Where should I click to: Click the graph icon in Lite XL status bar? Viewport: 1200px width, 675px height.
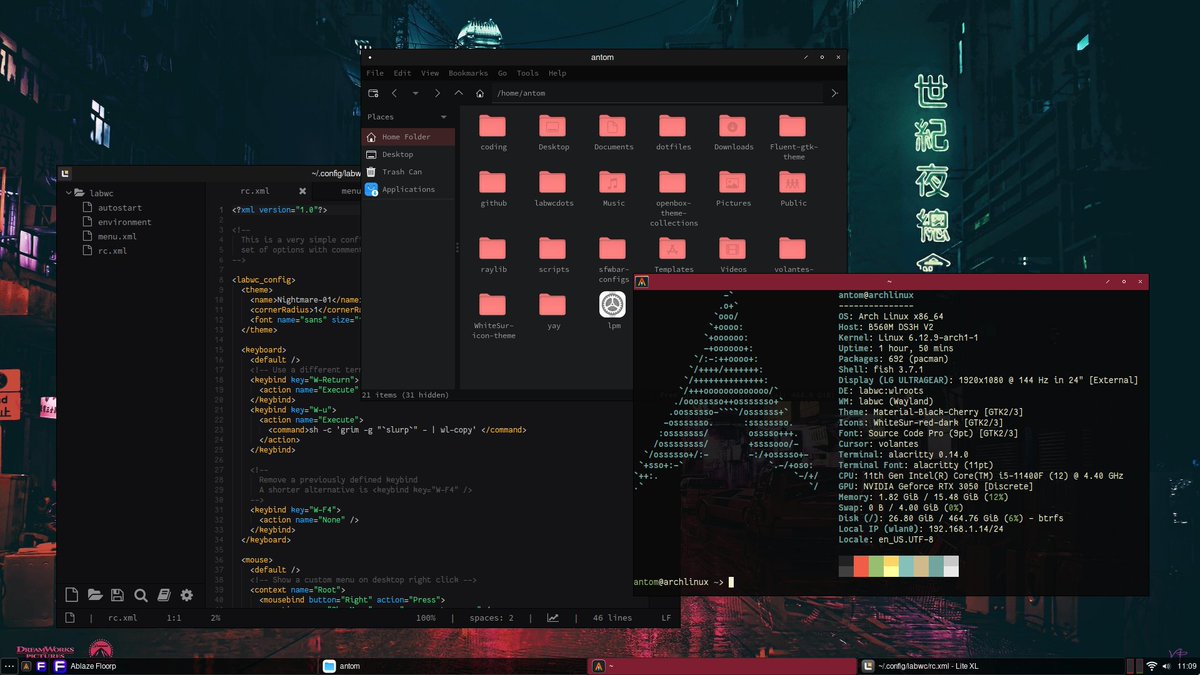coord(553,618)
